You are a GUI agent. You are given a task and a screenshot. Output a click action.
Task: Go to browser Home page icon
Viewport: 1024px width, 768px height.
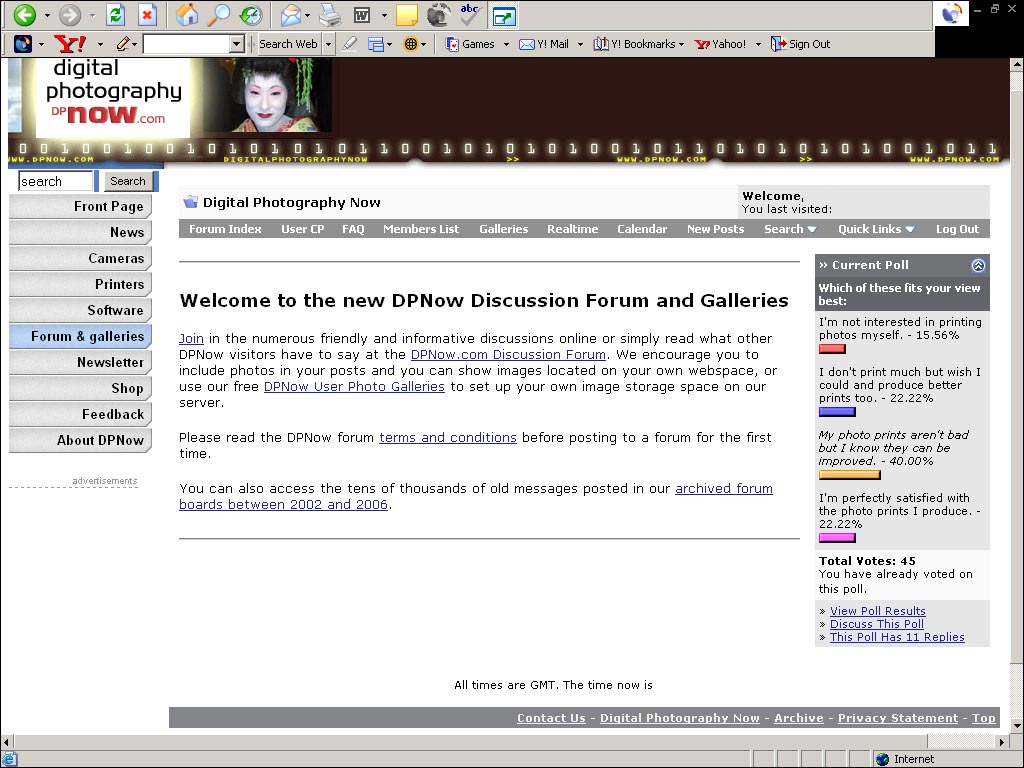coord(186,15)
